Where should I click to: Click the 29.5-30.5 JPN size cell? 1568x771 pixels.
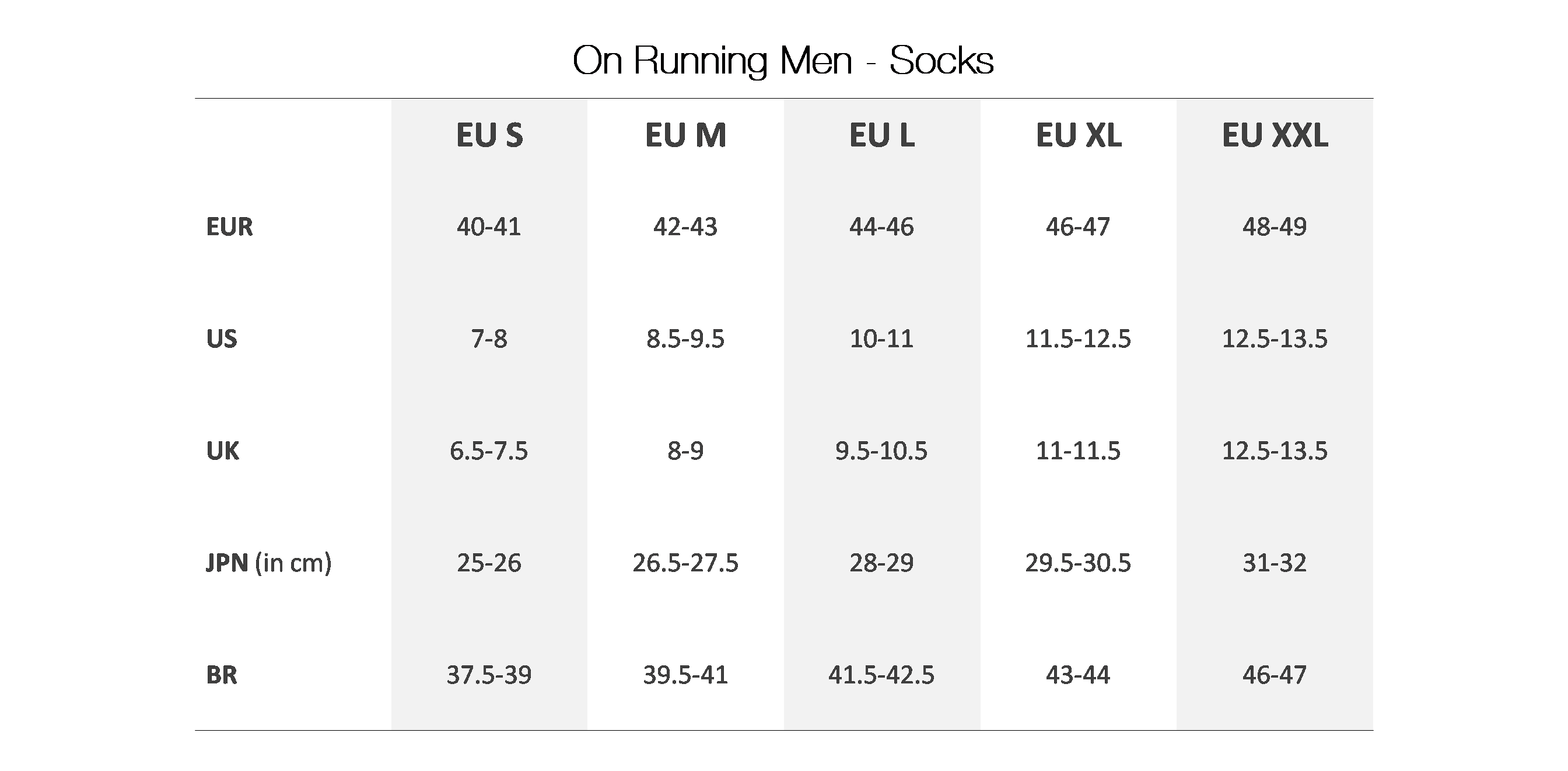tap(1078, 563)
